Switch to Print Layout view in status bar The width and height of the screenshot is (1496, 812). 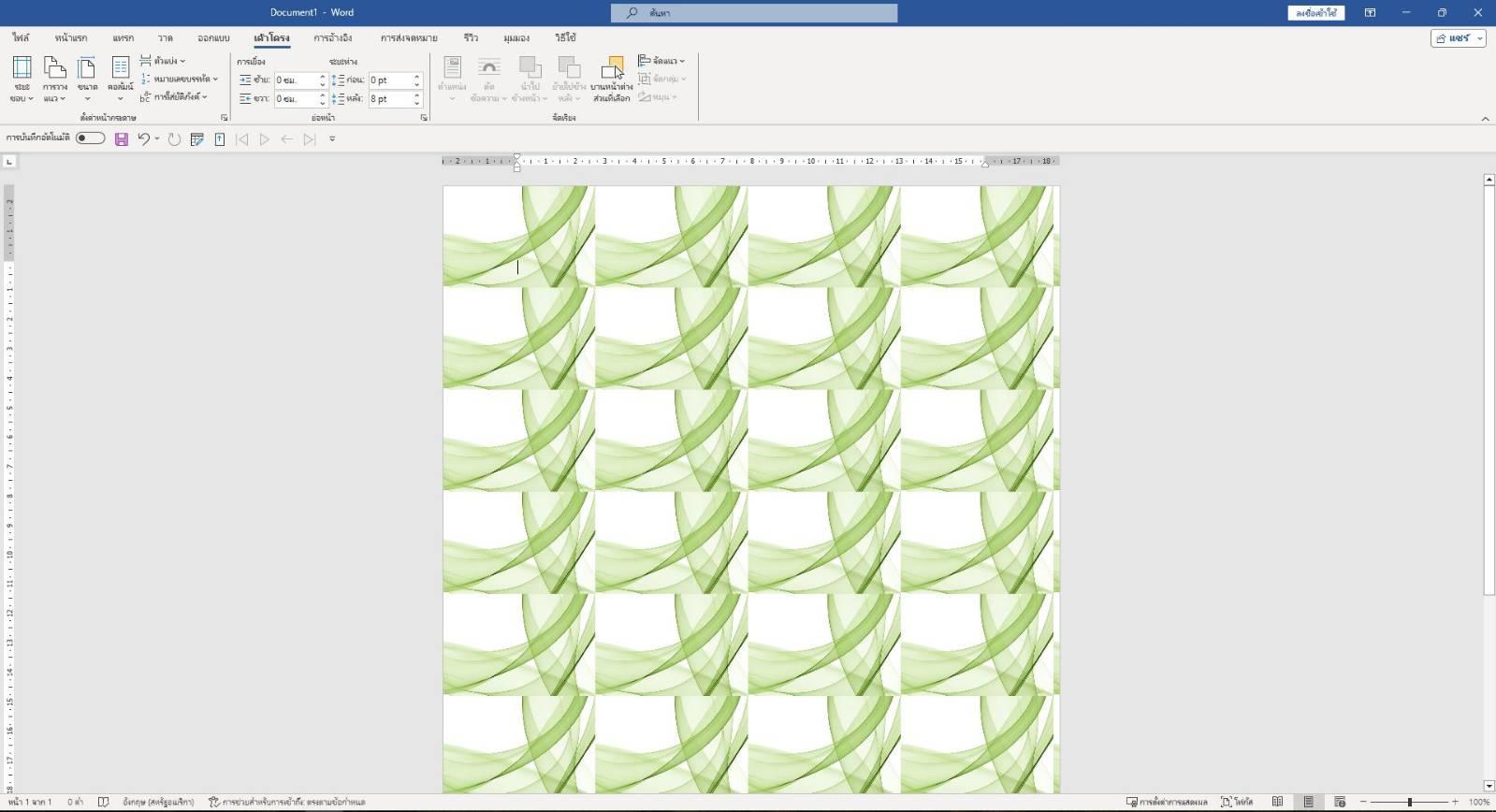click(1308, 802)
